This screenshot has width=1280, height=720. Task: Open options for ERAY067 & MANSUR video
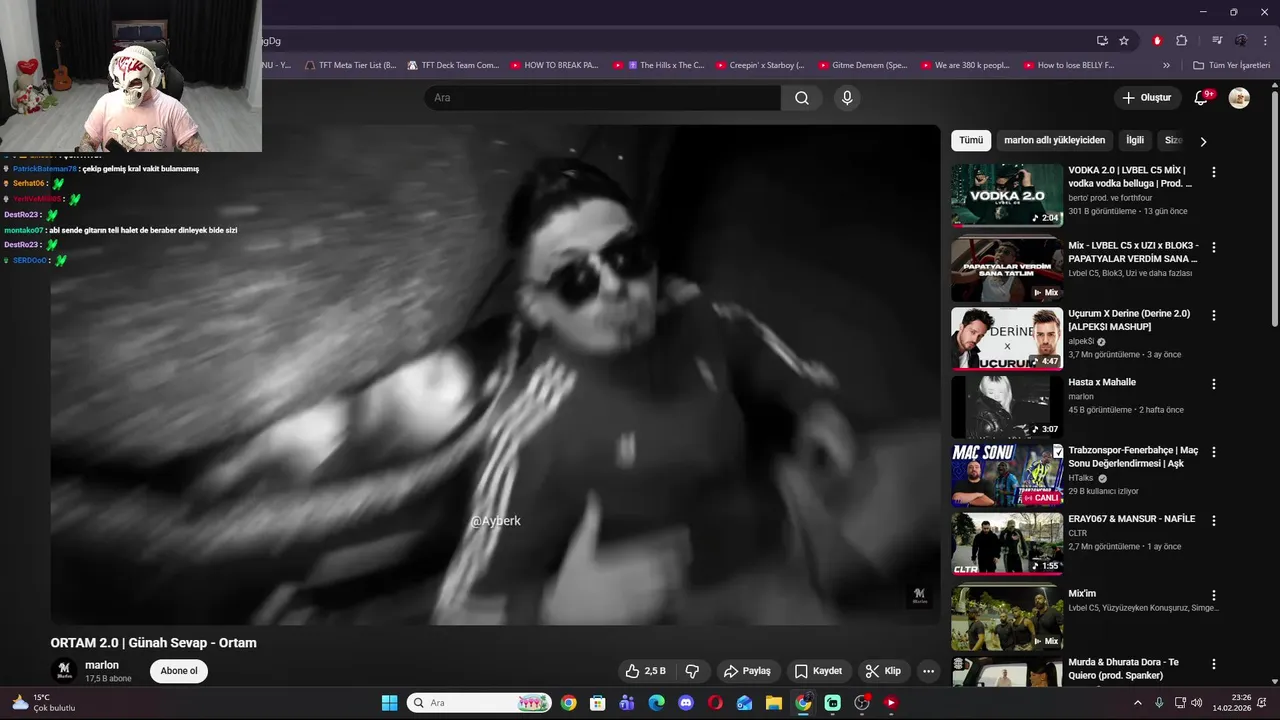pos(1214,521)
